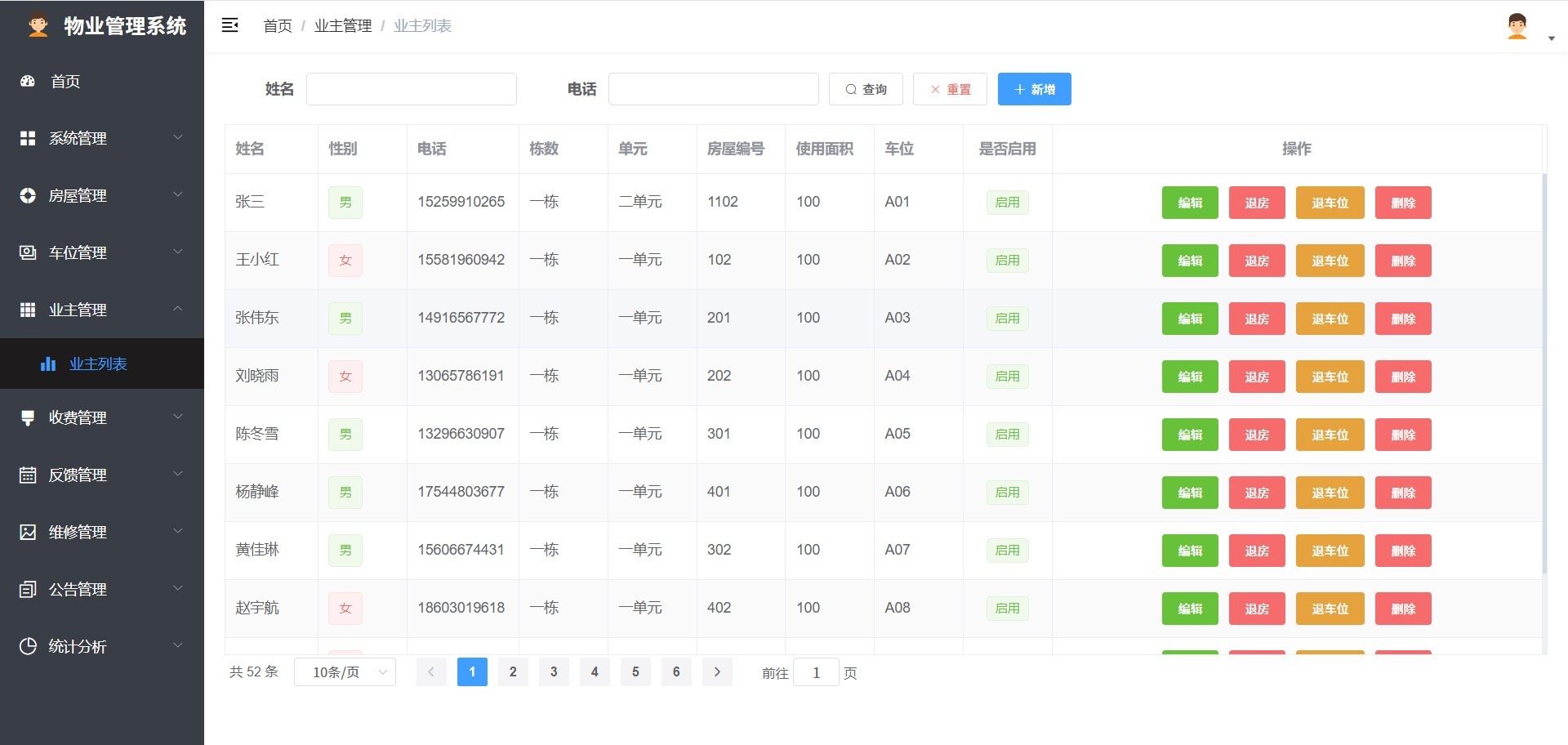The height and width of the screenshot is (745, 1568).
Task: Click the sidebar collapse hamburger icon
Action: 230,25
